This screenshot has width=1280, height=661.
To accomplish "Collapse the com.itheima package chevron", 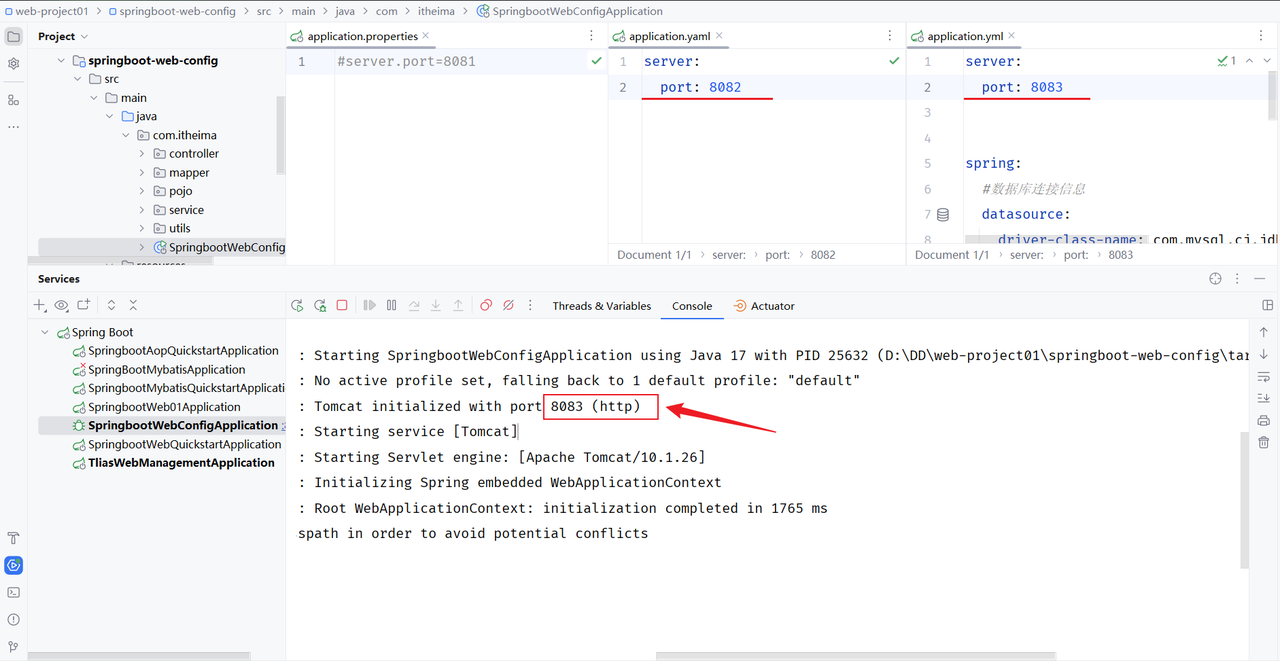I will click(125, 135).
